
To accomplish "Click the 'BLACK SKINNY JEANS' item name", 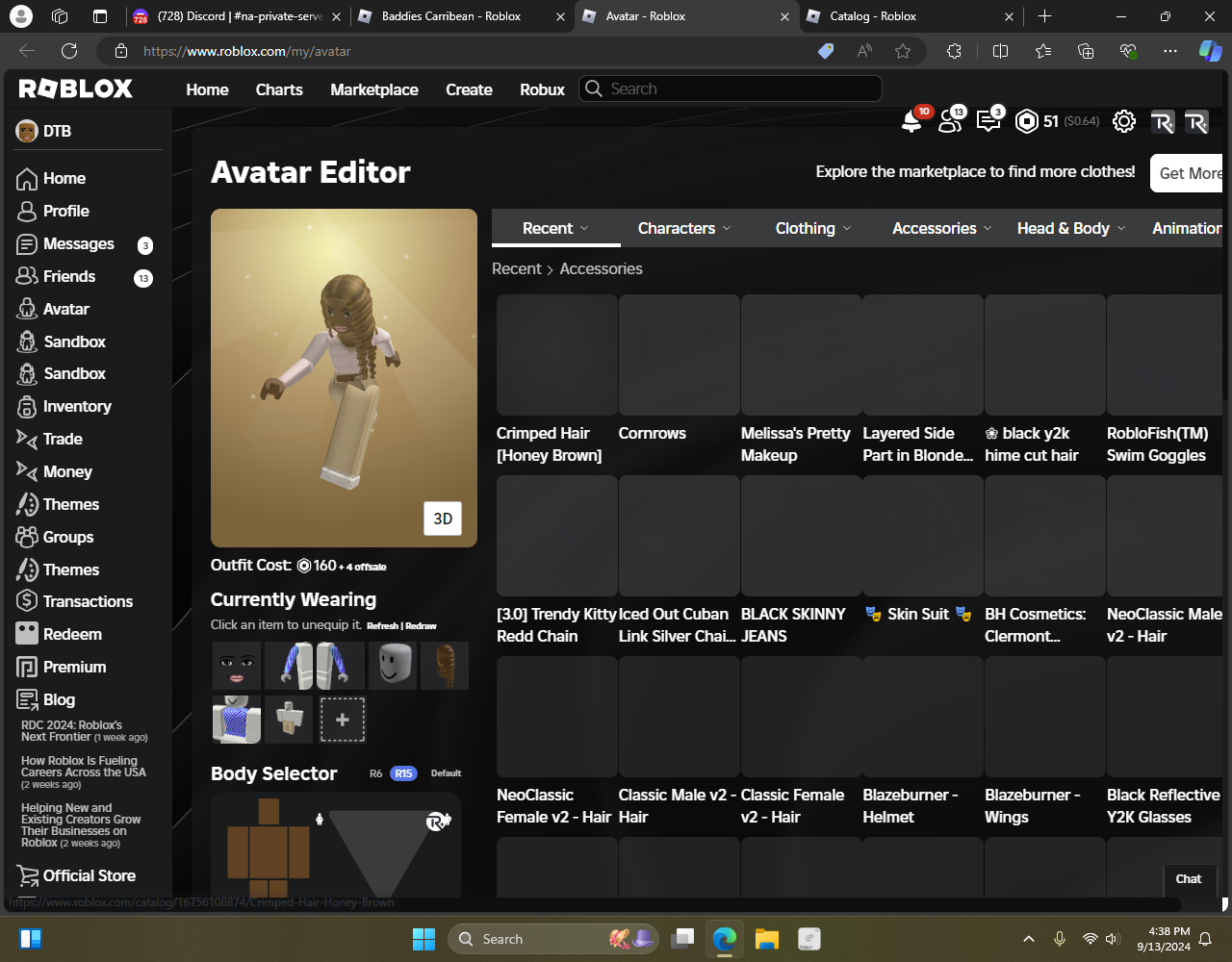I will point(793,625).
